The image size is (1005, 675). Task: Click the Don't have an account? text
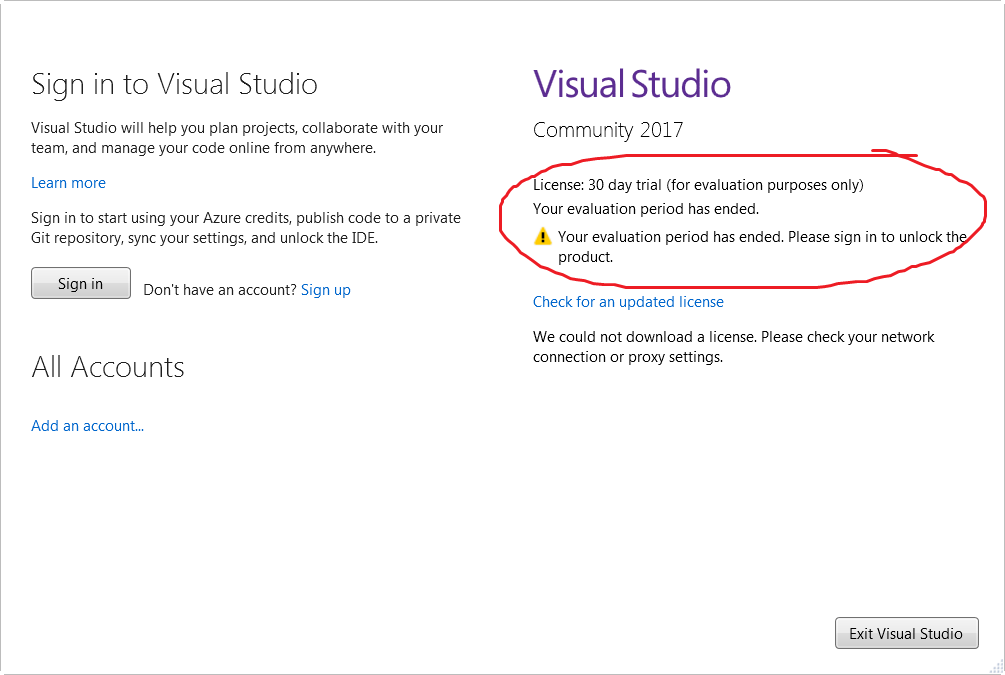(219, 290)
